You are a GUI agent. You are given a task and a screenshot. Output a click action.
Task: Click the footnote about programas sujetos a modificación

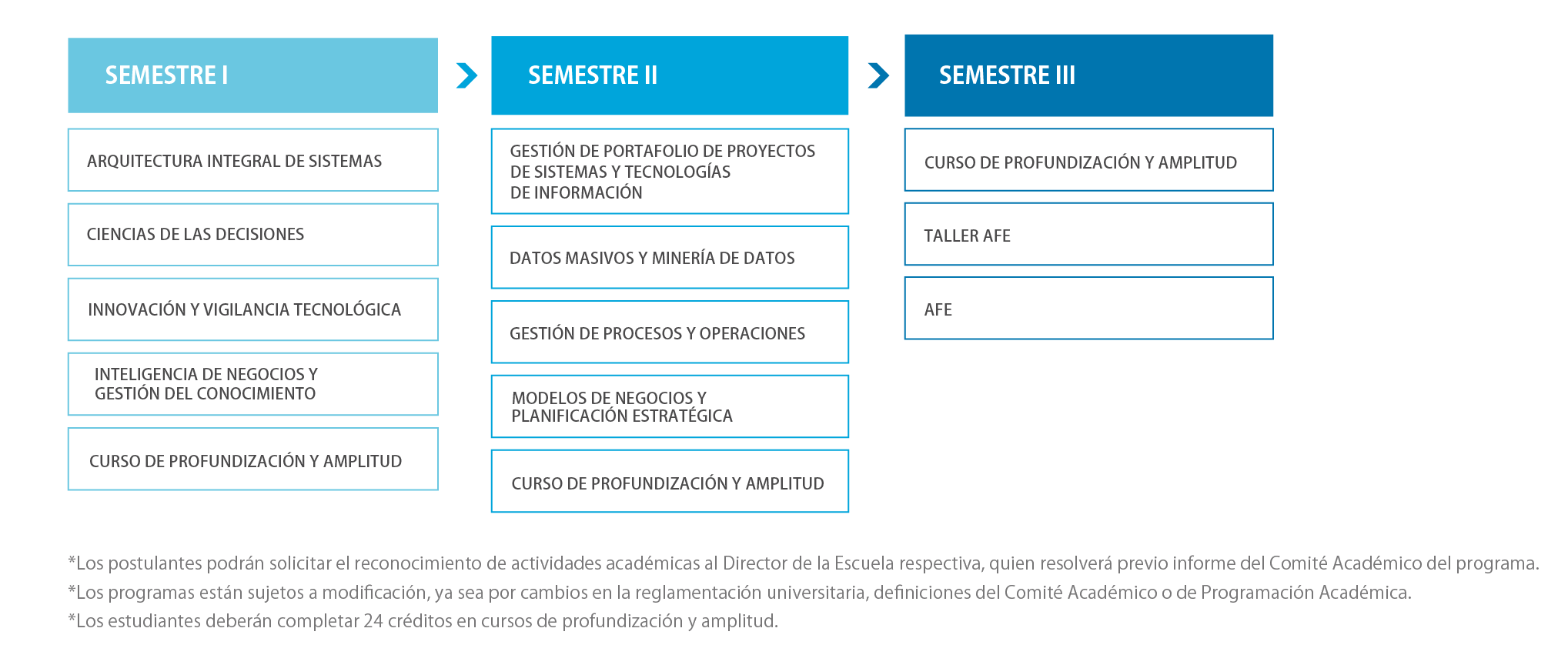click(x=739, y=593)
